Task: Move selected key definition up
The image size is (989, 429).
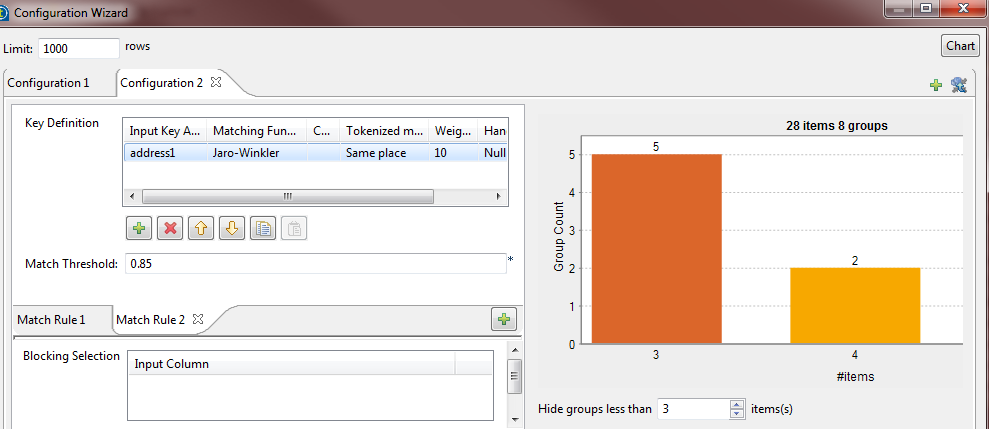Action: pyautogui.click(x=201, y=229)
